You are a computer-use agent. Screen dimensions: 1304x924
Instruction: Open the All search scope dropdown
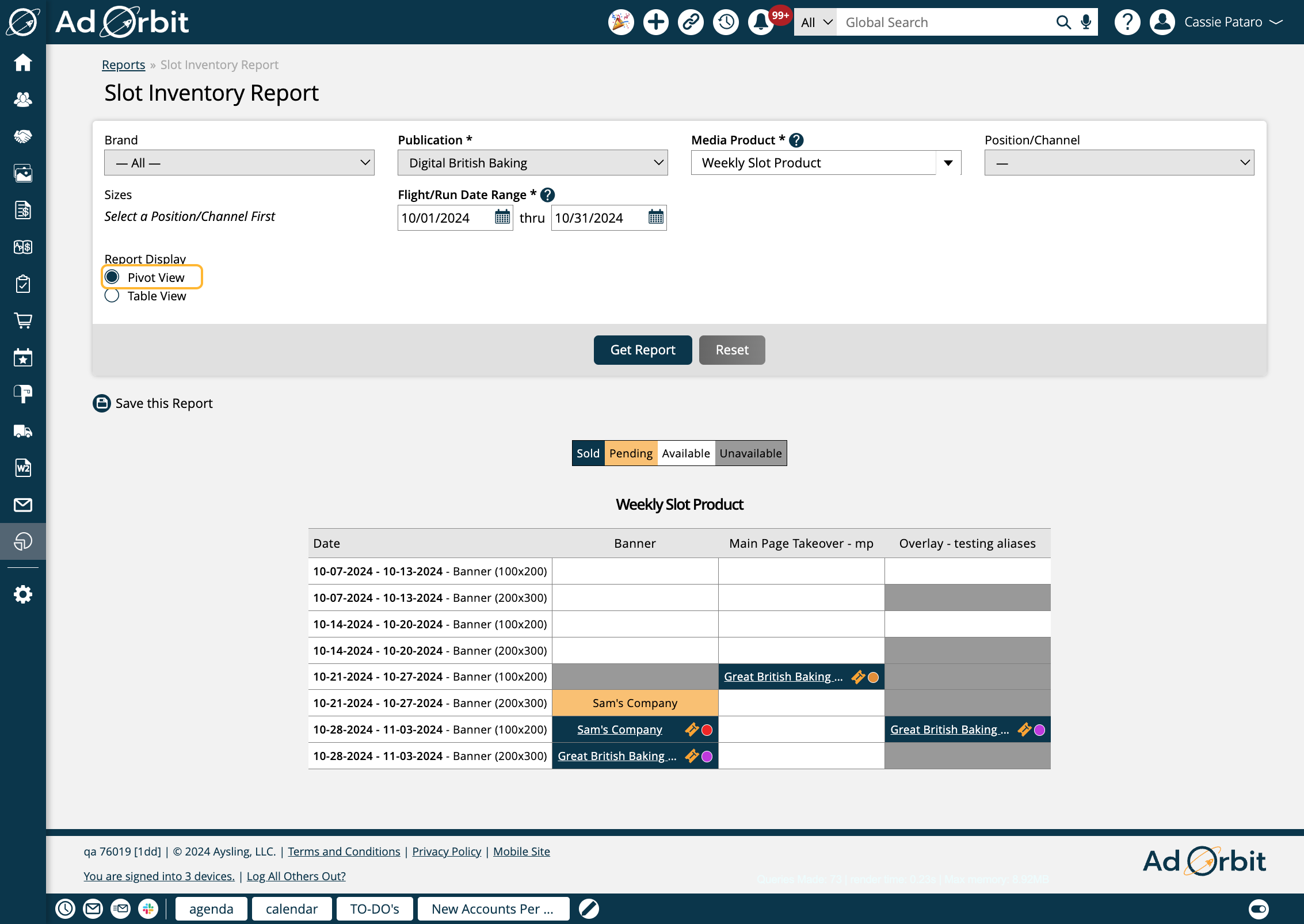[815, 22]
